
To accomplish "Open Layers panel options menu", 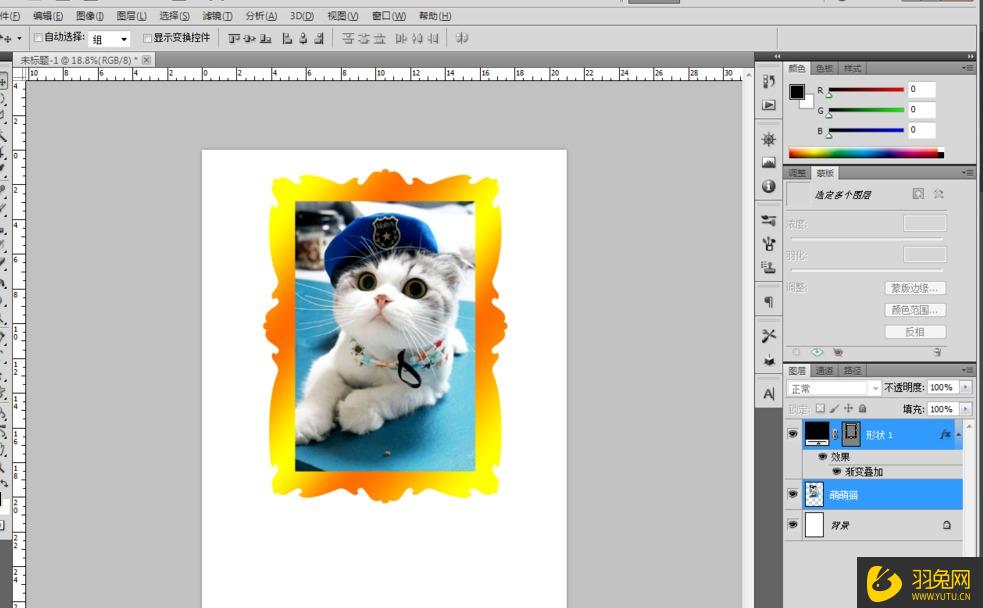I will click(x=968, y=370).
